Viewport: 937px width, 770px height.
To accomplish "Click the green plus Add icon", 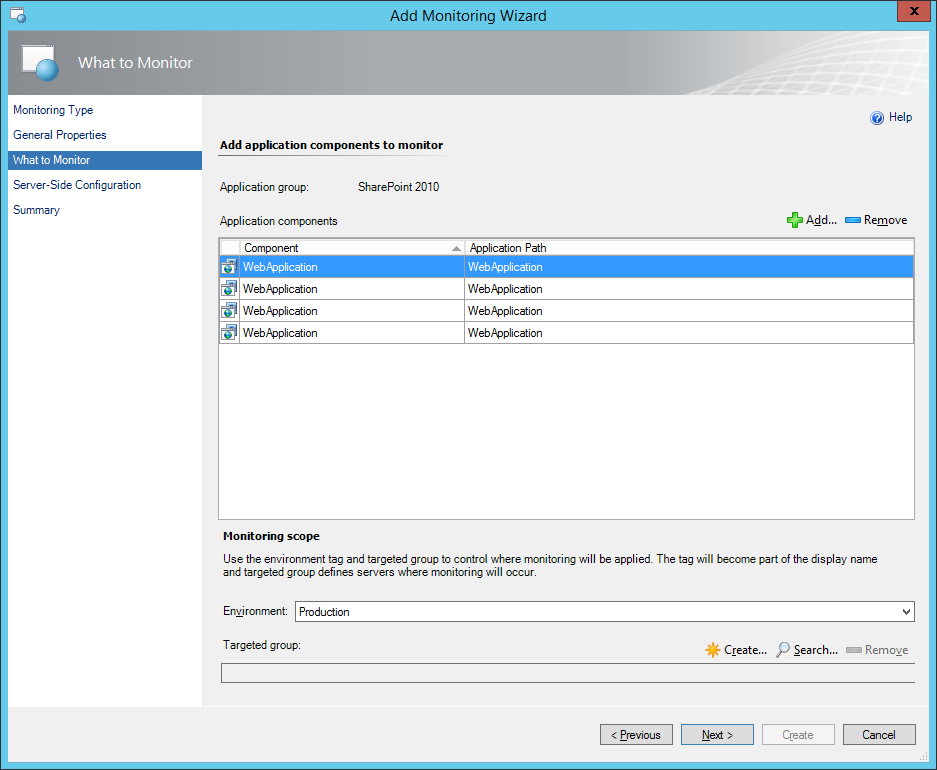I will click(x=795, y=220).
